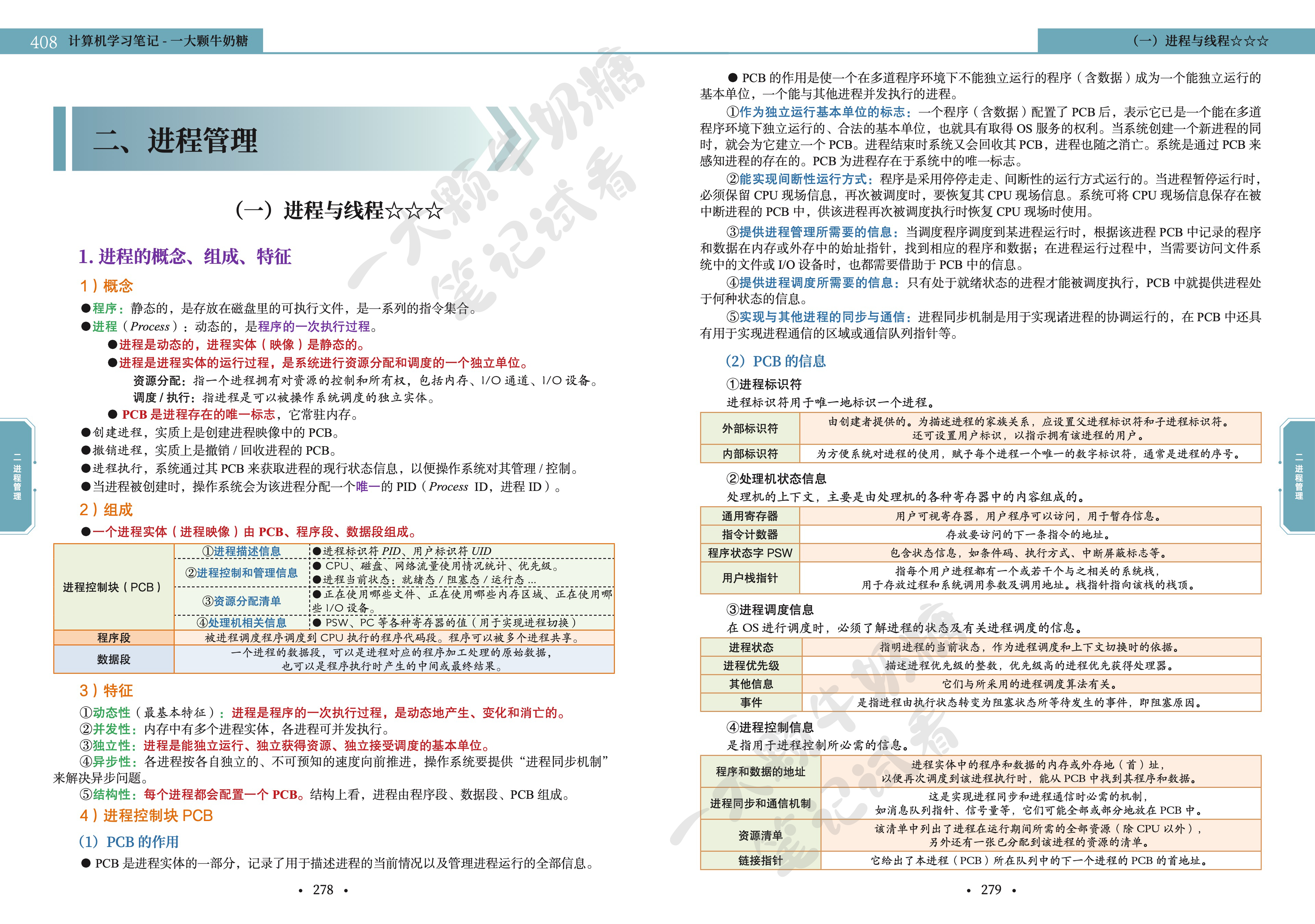The height and width of the screenshot is (924, 1315).
Task: Click the green term ⑤结构性
Action: (105, 795)
